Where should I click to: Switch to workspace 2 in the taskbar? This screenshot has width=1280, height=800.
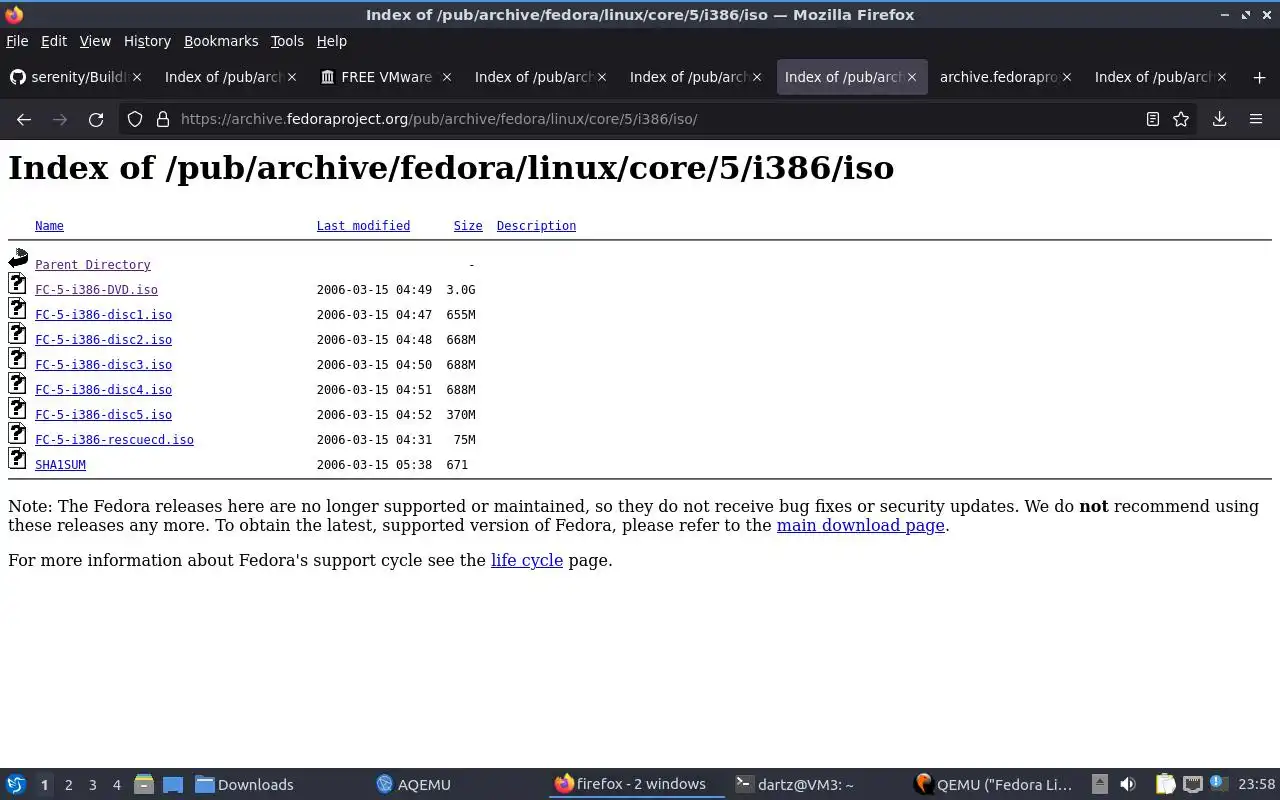click(x=68, y=785)
